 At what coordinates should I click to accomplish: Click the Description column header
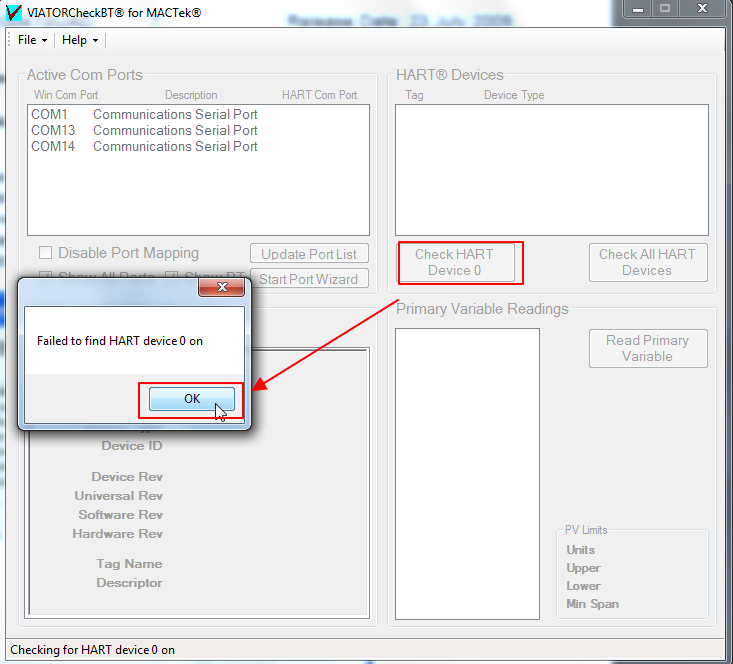(x=191, y=95)
